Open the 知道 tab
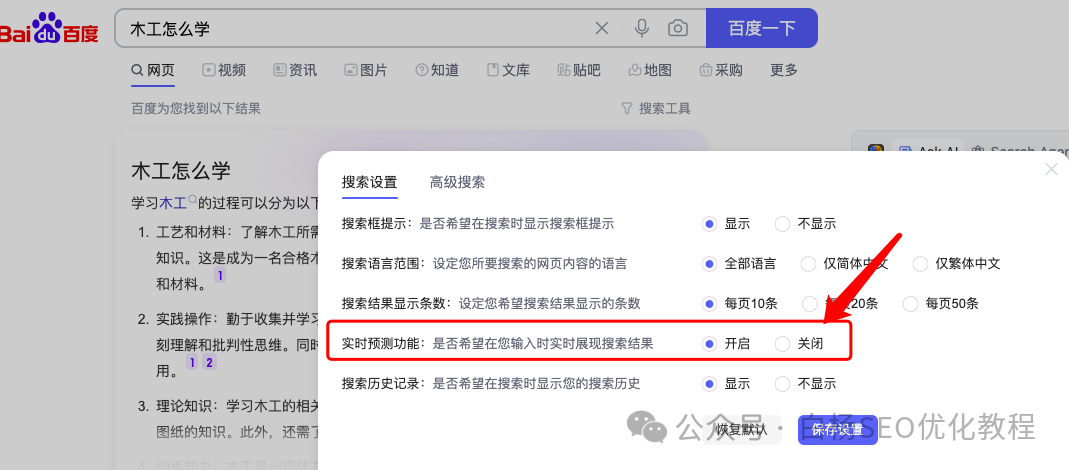 437,70
